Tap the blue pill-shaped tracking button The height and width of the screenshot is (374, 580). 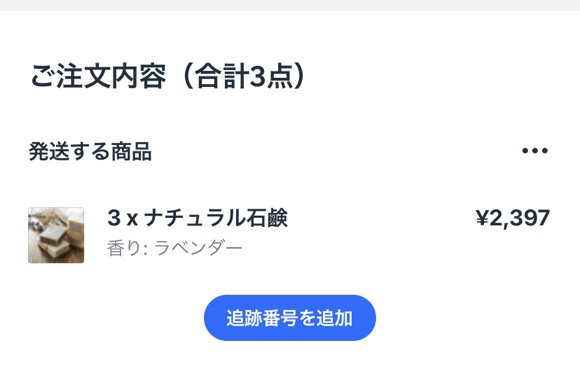pos(290,318)
